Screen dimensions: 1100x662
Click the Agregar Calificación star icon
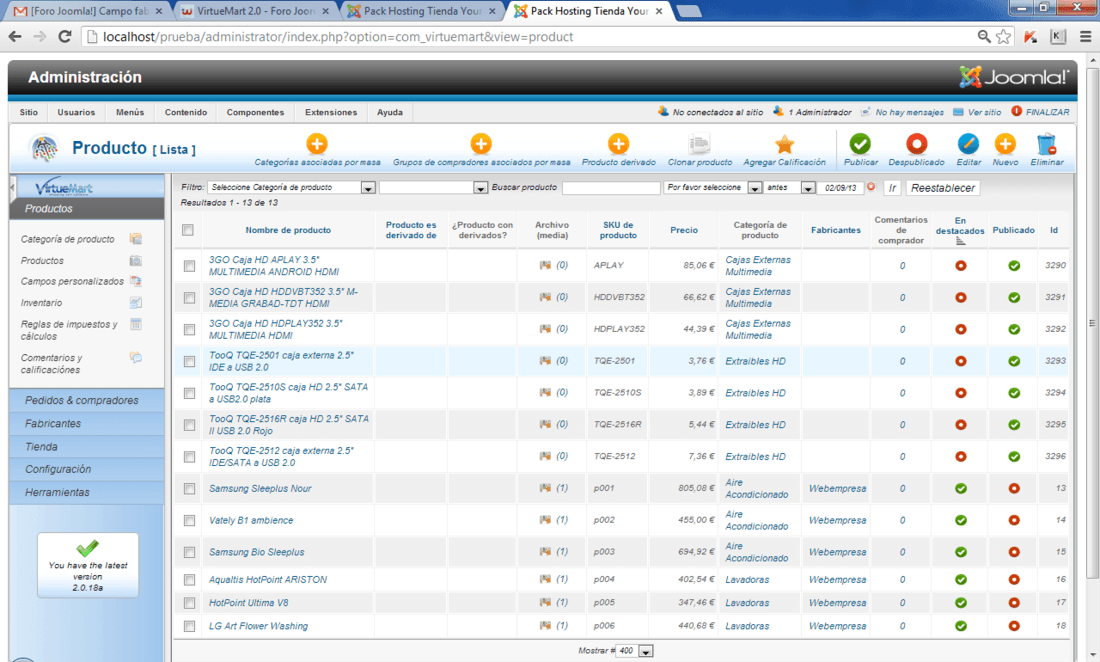(x=784, y=144)
